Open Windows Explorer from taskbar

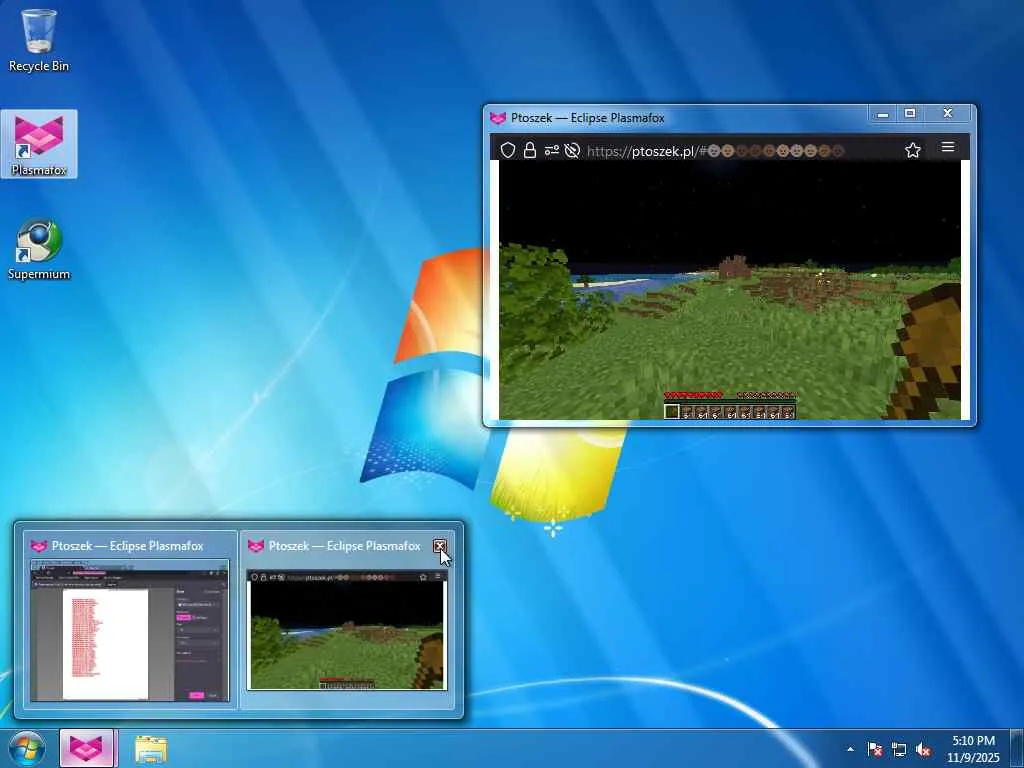coord(151,750)
